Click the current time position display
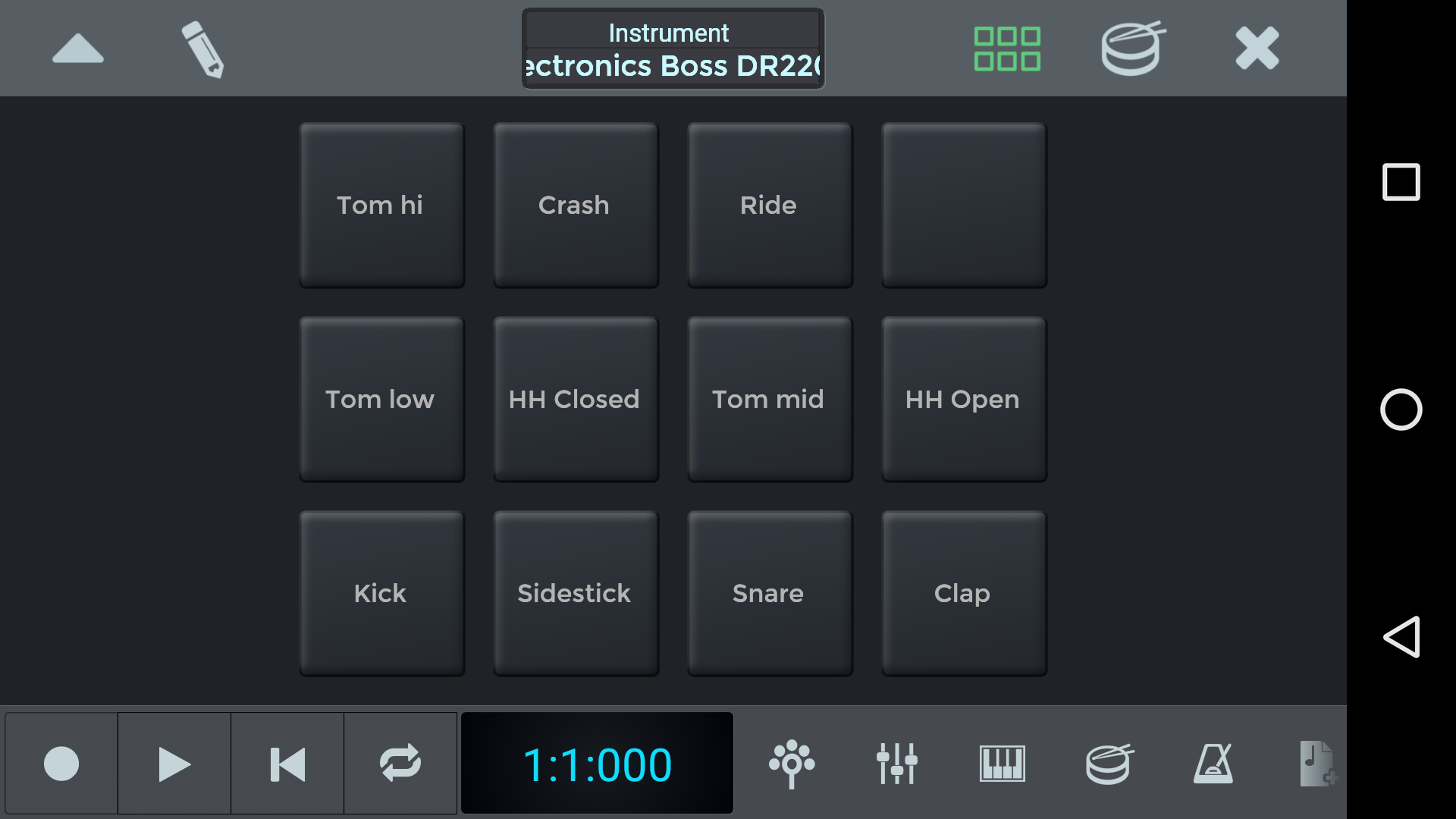This screenshot has width=1456, height=819. pos(597,764)
